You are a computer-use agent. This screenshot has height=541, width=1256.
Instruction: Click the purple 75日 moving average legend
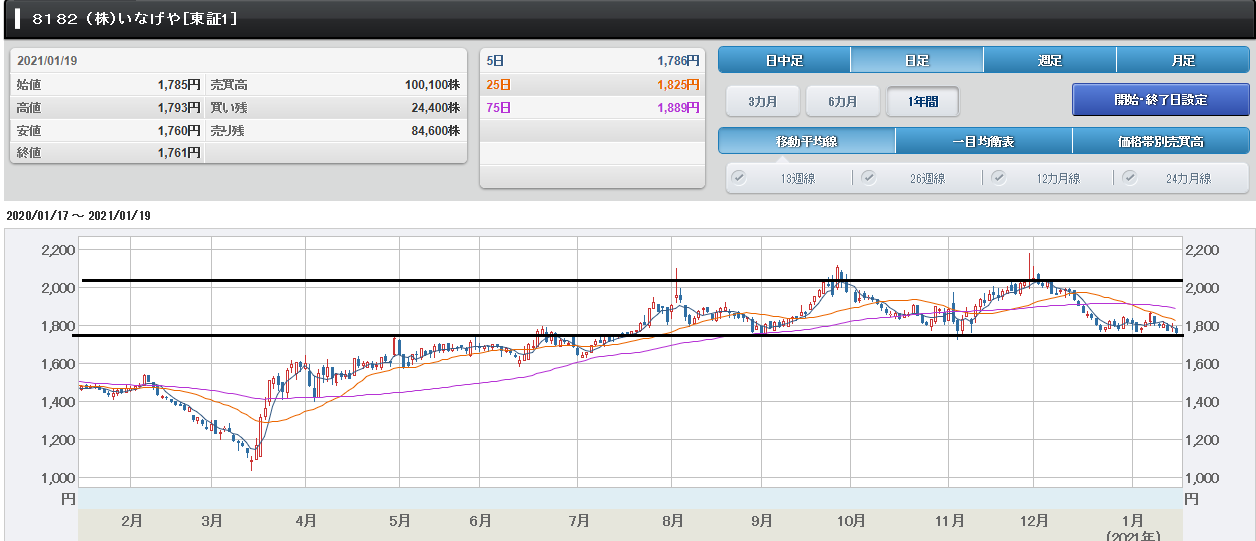(592, 107)
